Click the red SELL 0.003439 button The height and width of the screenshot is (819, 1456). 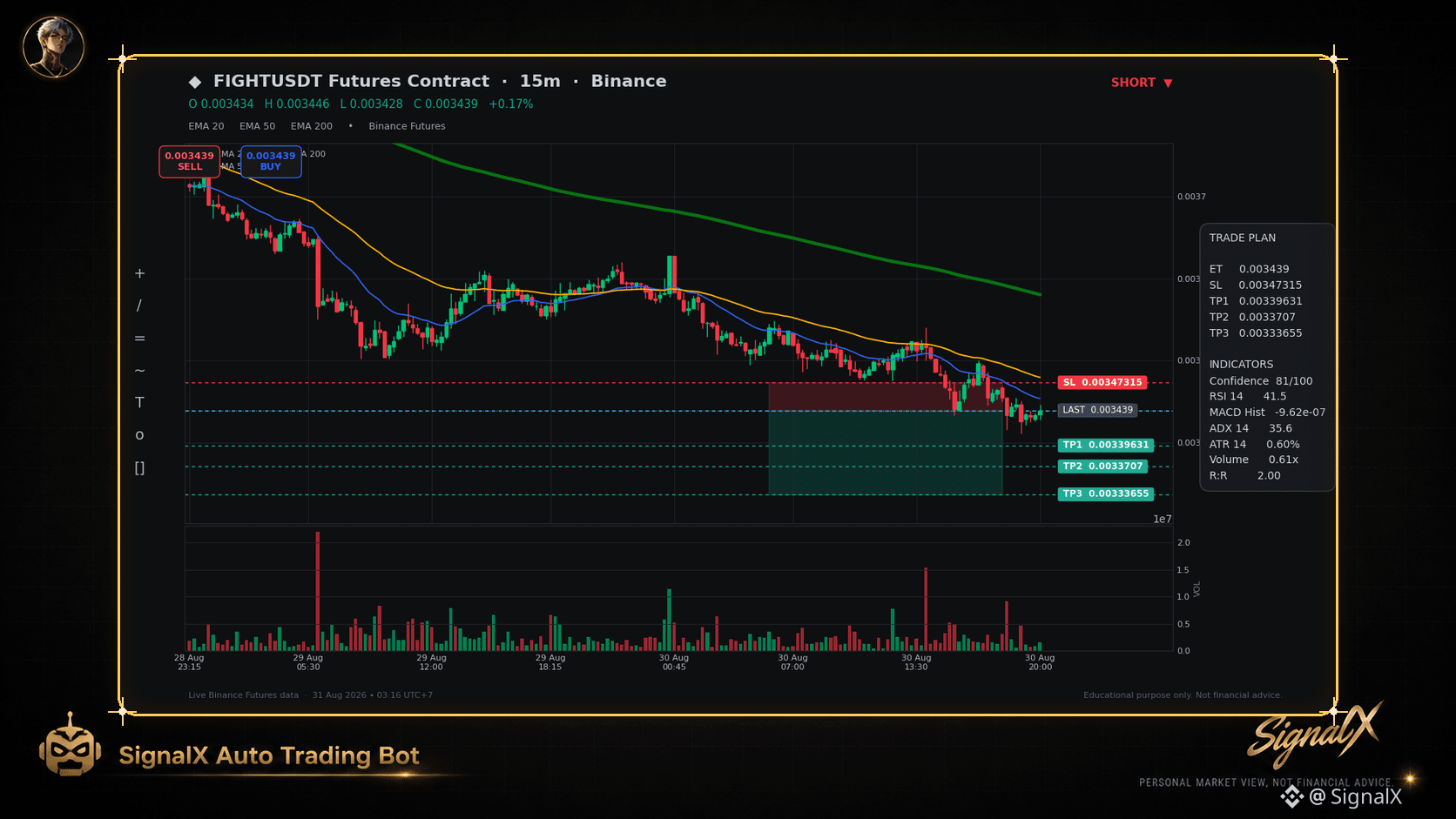tap(190, 161)
